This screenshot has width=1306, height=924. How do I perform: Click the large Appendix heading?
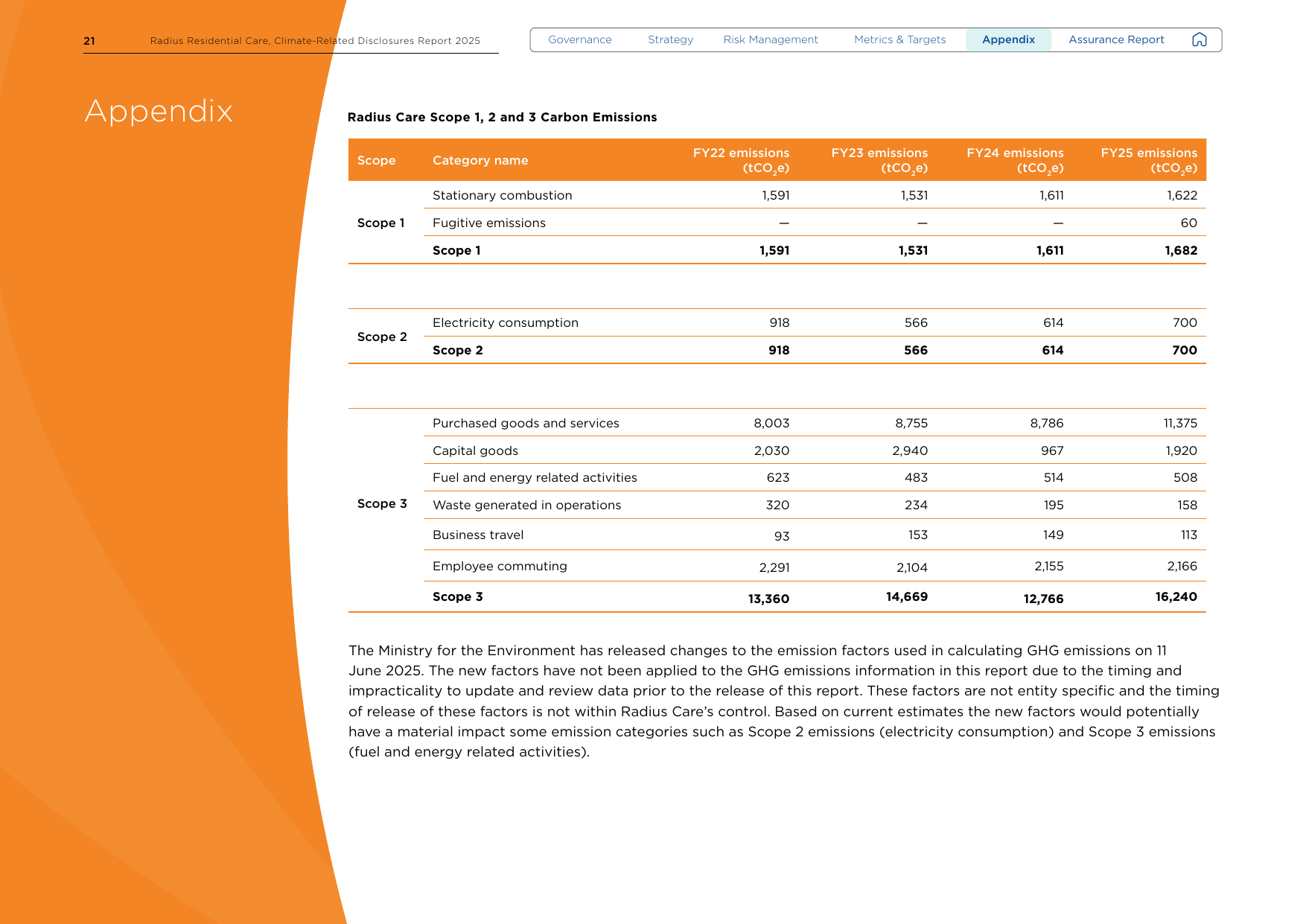coord(159,112)
